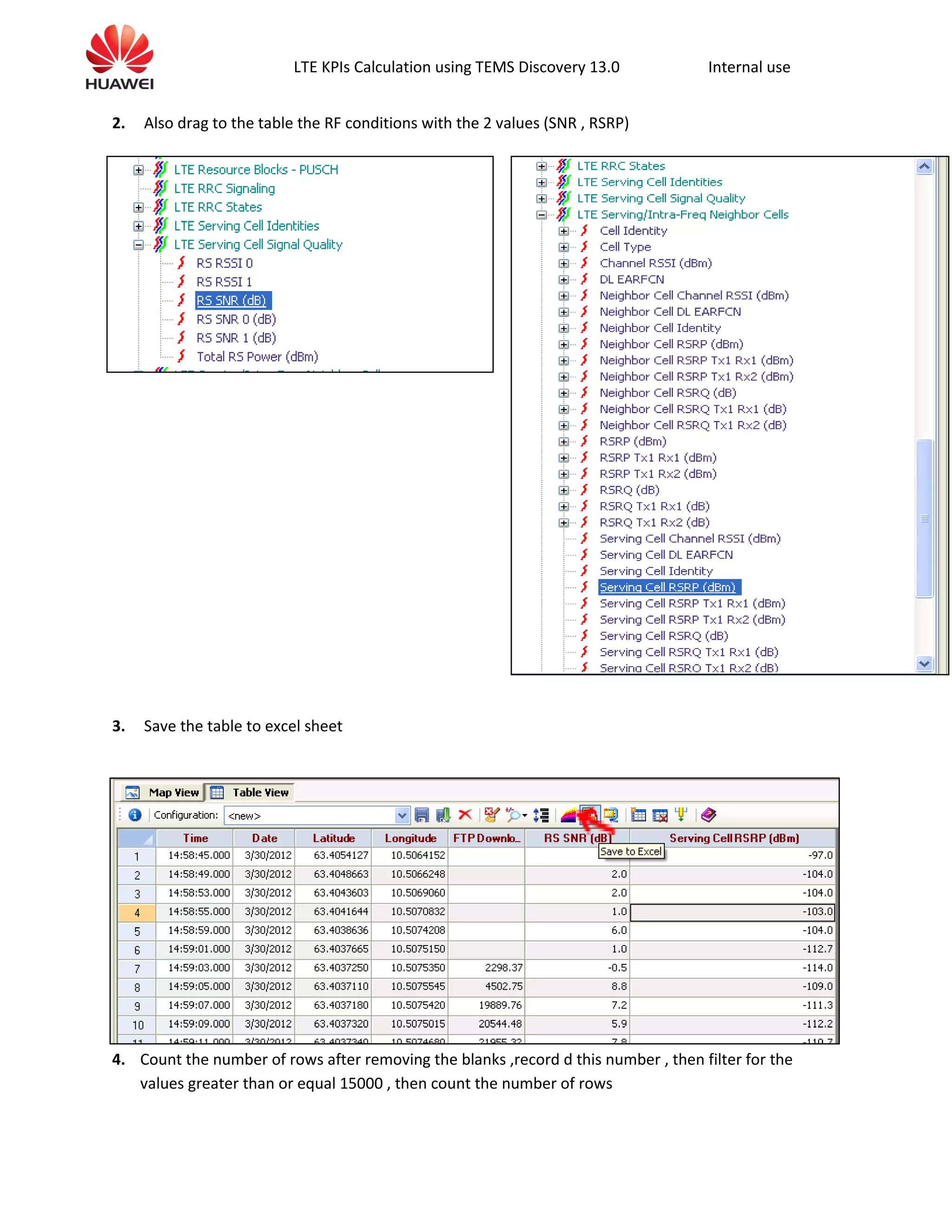Viewport: 952px width, 1232px height.
Task: Select Serving Cell RSRP Tx1 Rx1 (dBm) item
Action: pyautogui.click(x=692, y=603)
